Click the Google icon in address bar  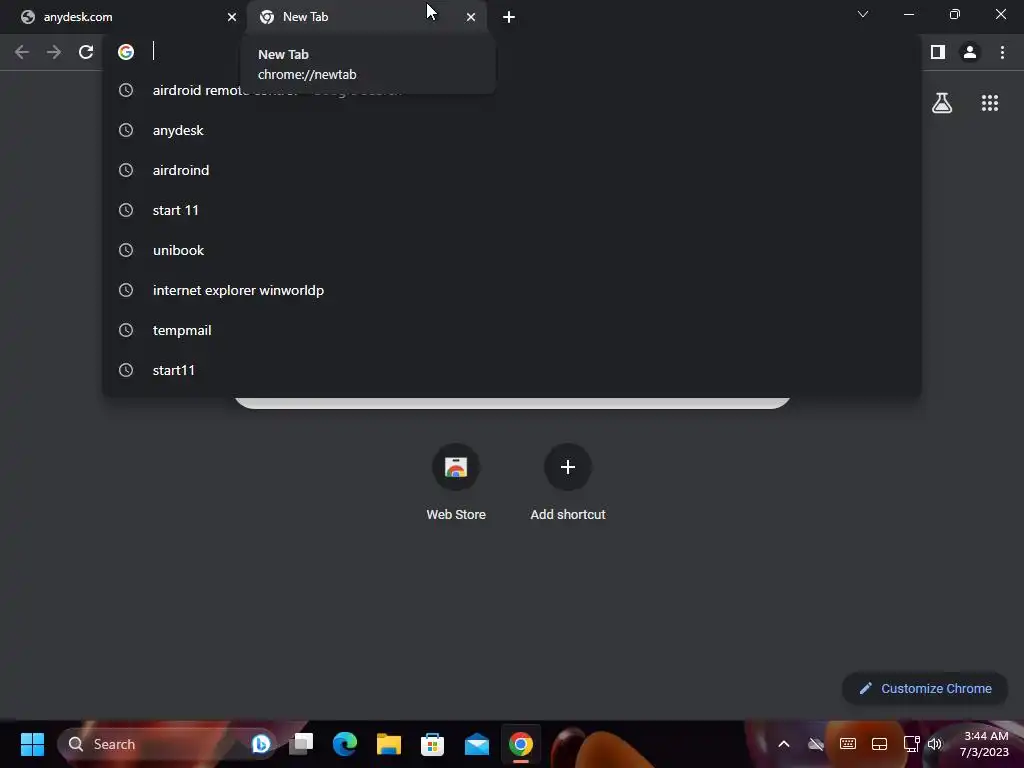[126, 52]
